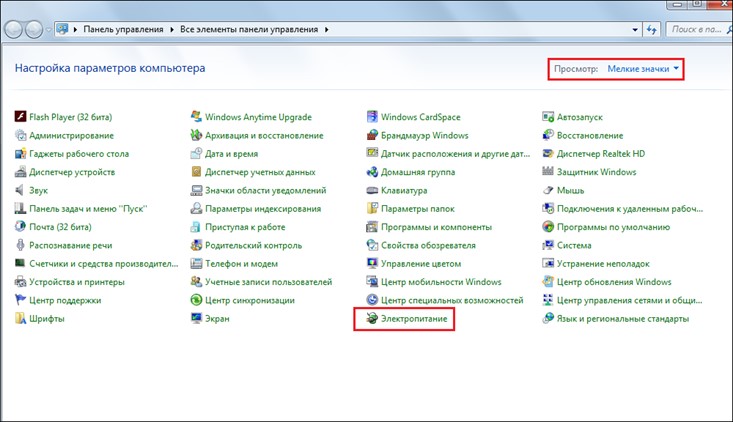Select the Брандмауэр Windows icon
Image resolution: width=733 pixels, height=422 pixels.
coord(372,135)
